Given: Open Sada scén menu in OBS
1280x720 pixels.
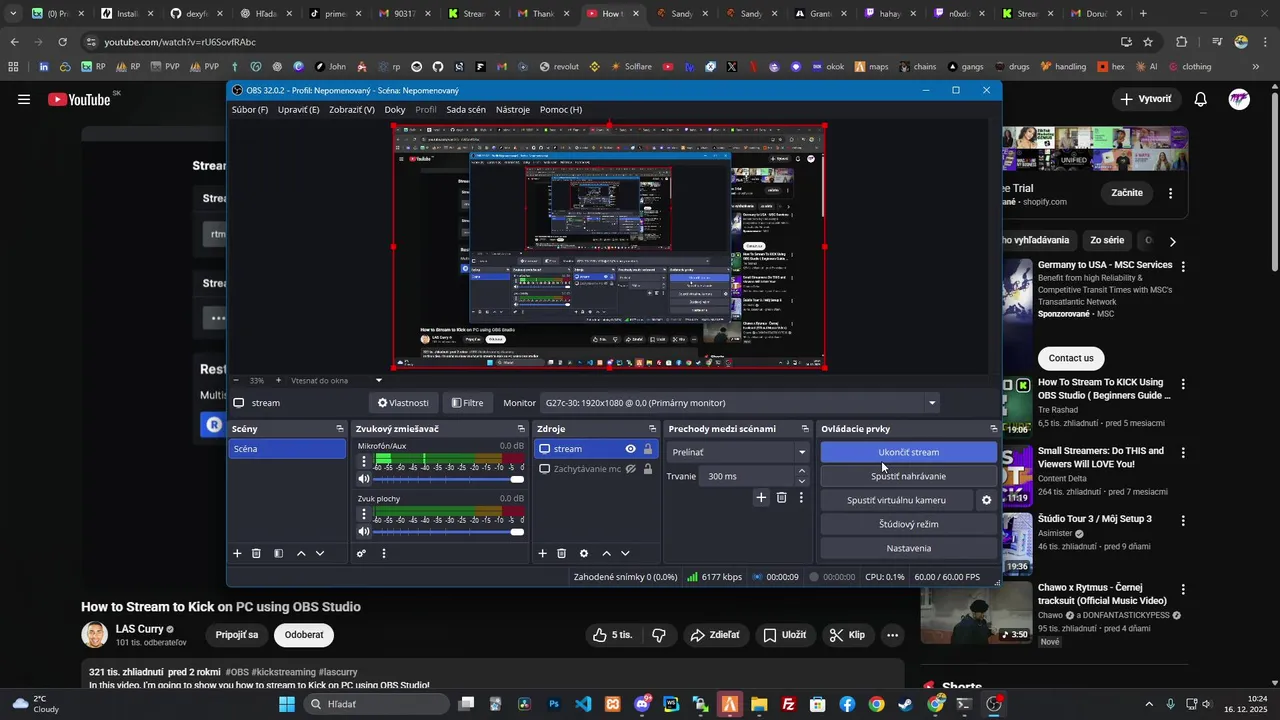Looking at the screenshot, I should (466, 110).
